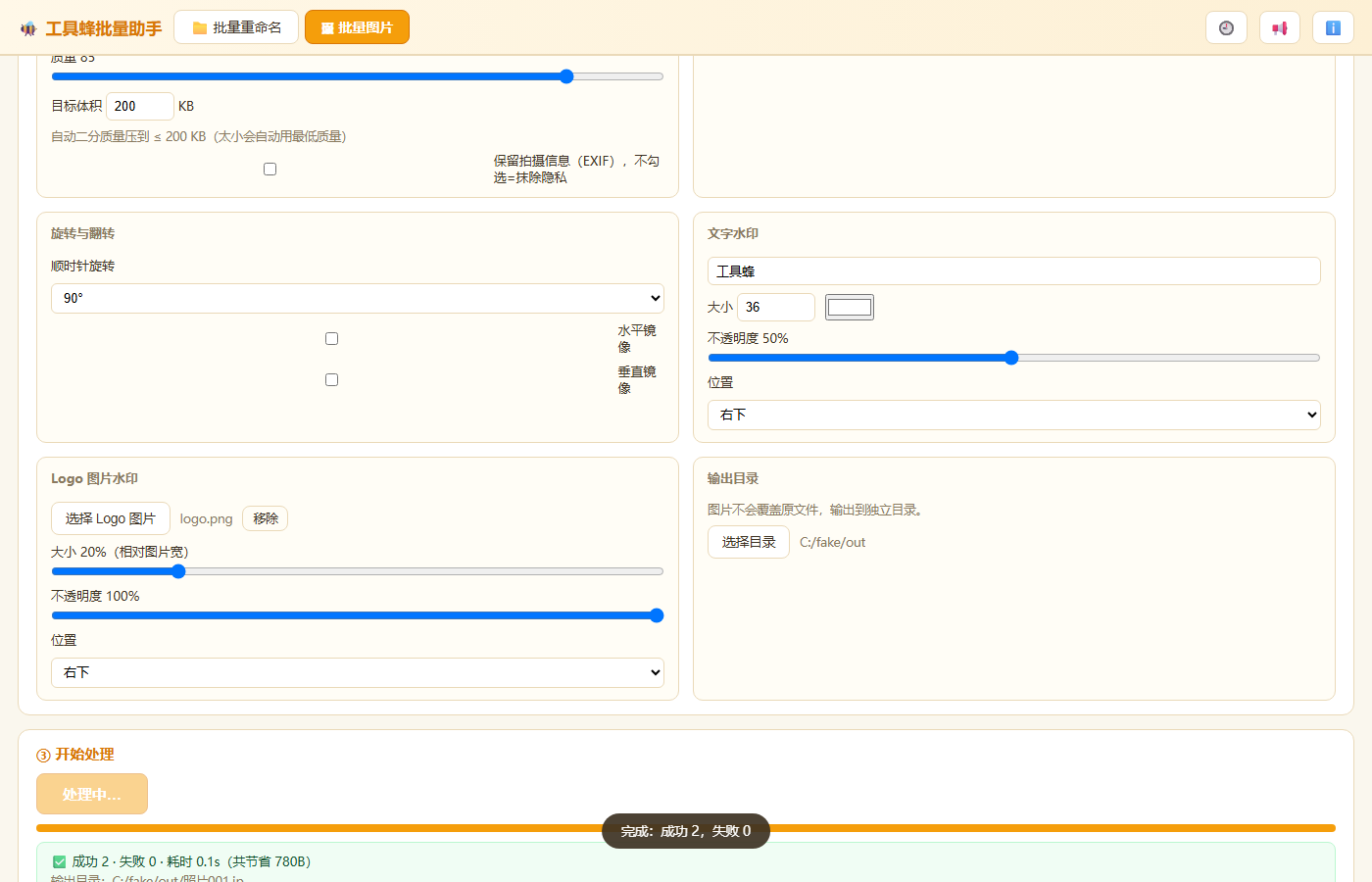Click the ③ 开始处理 heading

(x=75, y=754)
